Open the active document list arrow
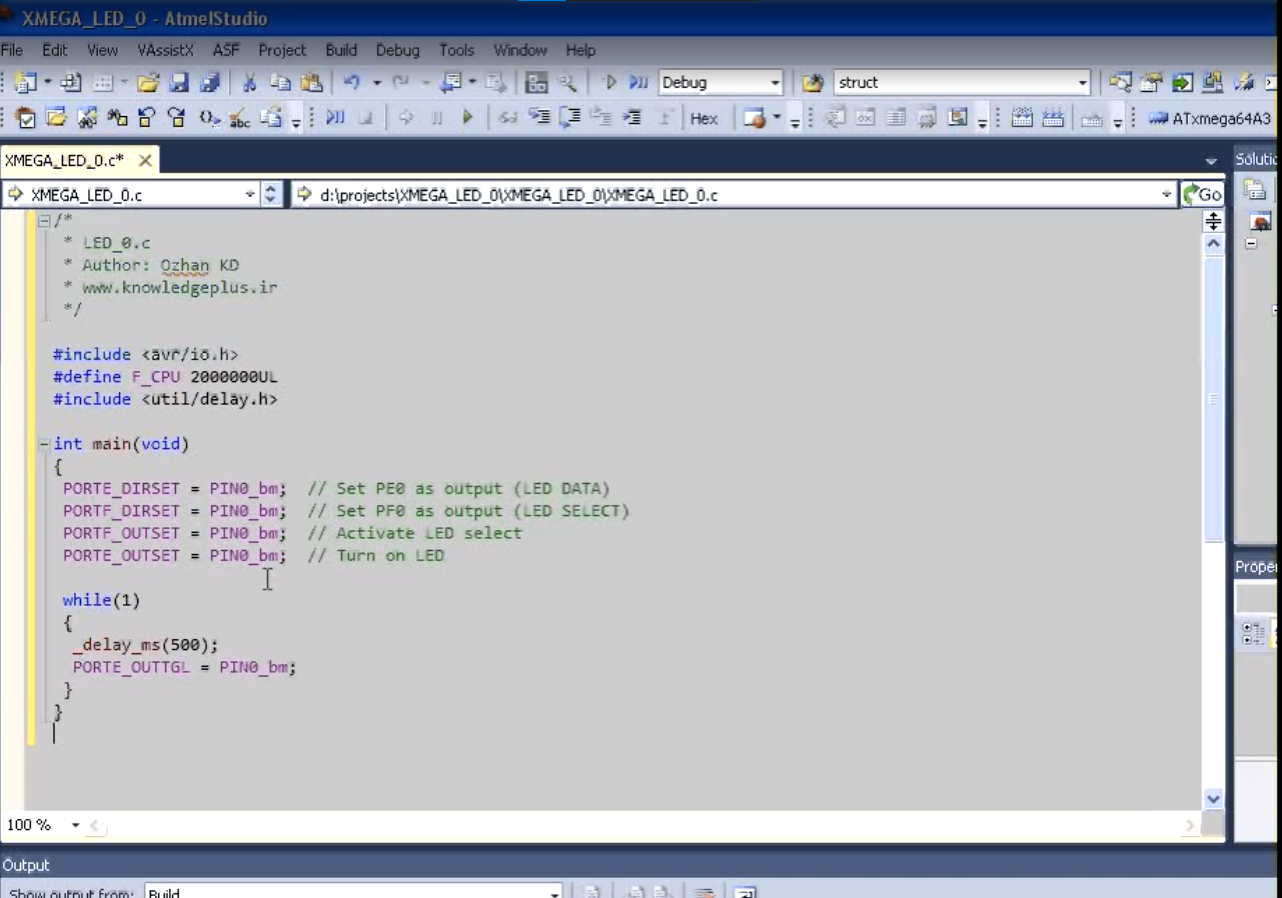1282x898 pixels. (1211, 161)
